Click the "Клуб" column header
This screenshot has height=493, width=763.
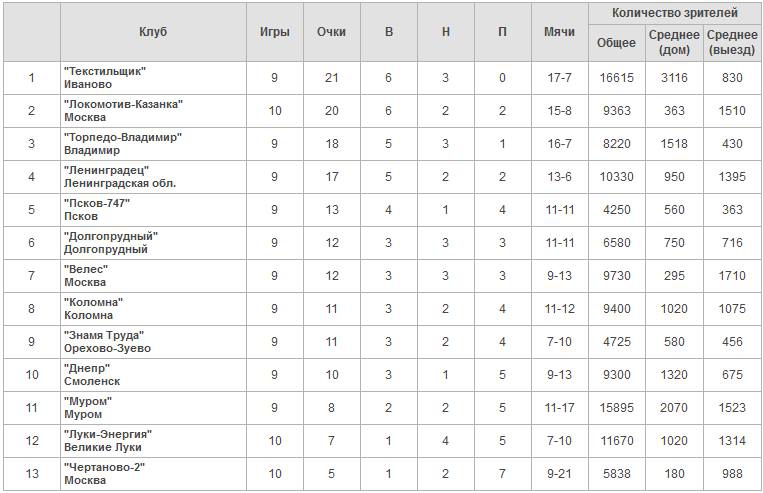(153, 32)
